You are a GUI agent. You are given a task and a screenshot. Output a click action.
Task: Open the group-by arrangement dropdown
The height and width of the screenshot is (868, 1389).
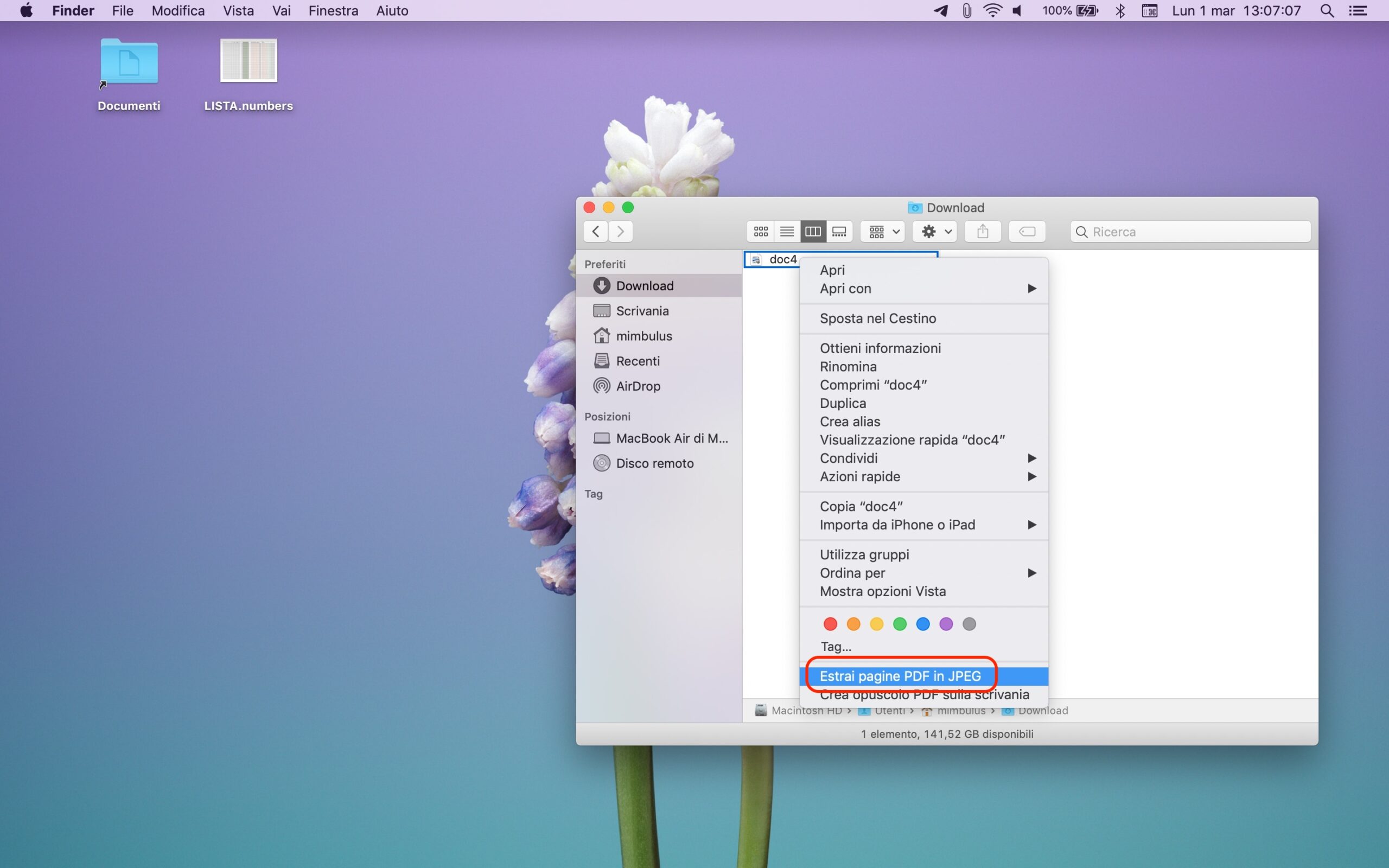(883, 231)
